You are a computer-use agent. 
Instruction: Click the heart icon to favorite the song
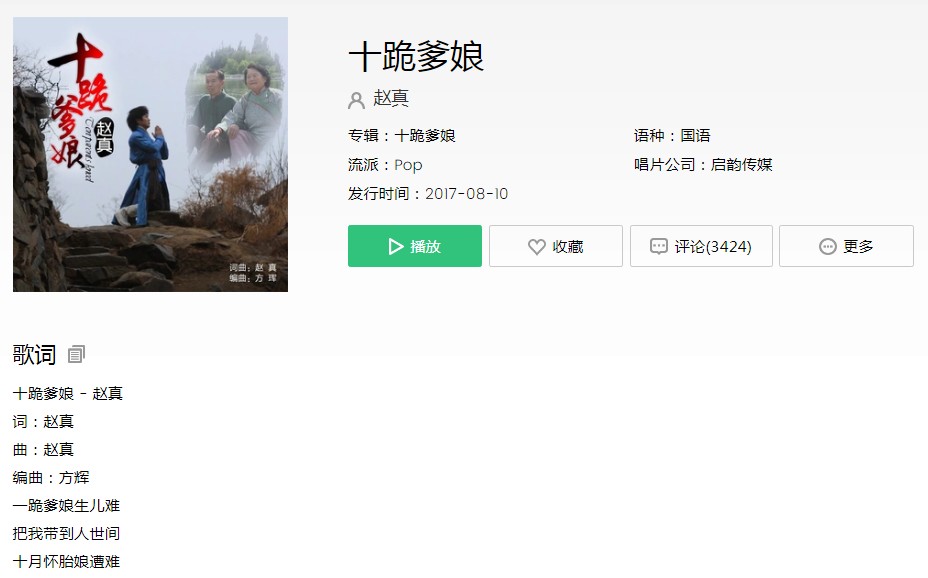[x=536, y=247]
